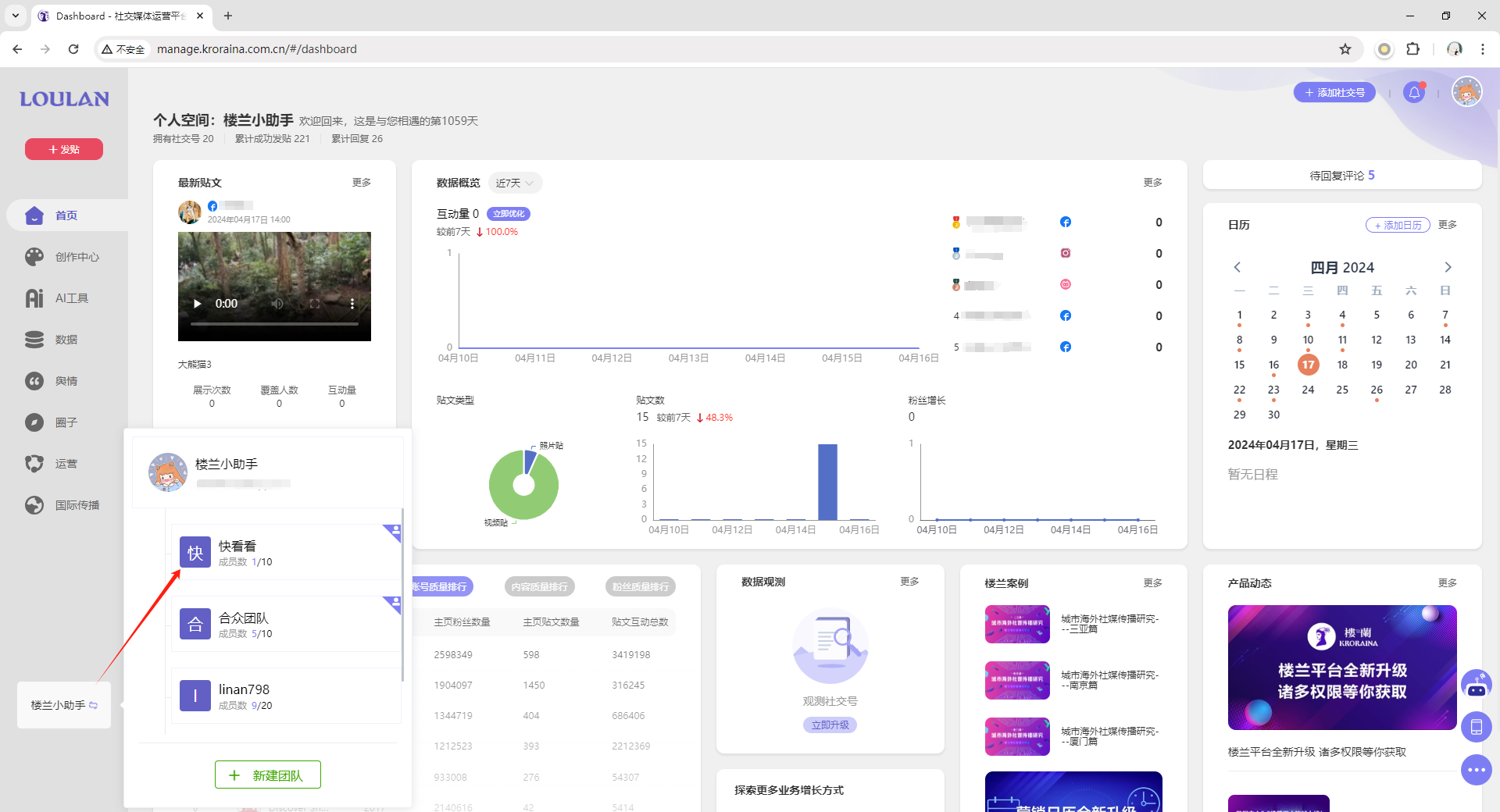The image size is (1500, 812).
Task: Open the video options three-dot icon
Action: (352, 304)
